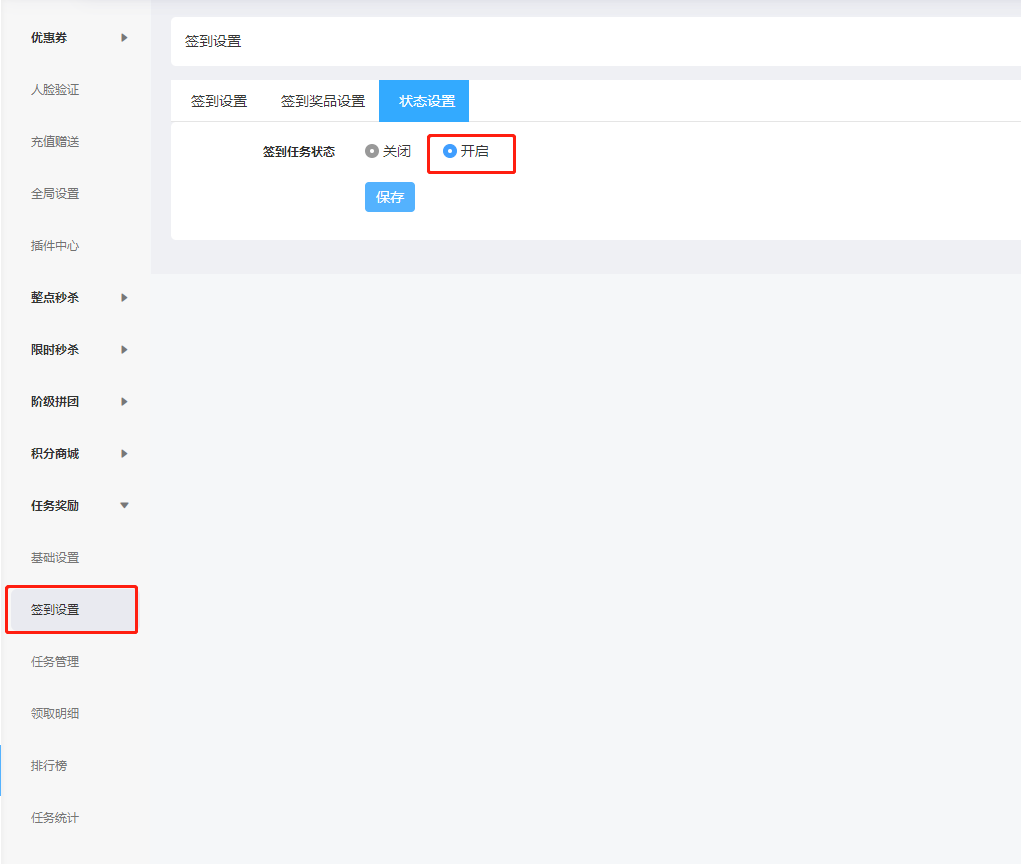Expand the 优惠券 menu arrow
This screenshot has height=864, width=1021.
pos(124,38)
